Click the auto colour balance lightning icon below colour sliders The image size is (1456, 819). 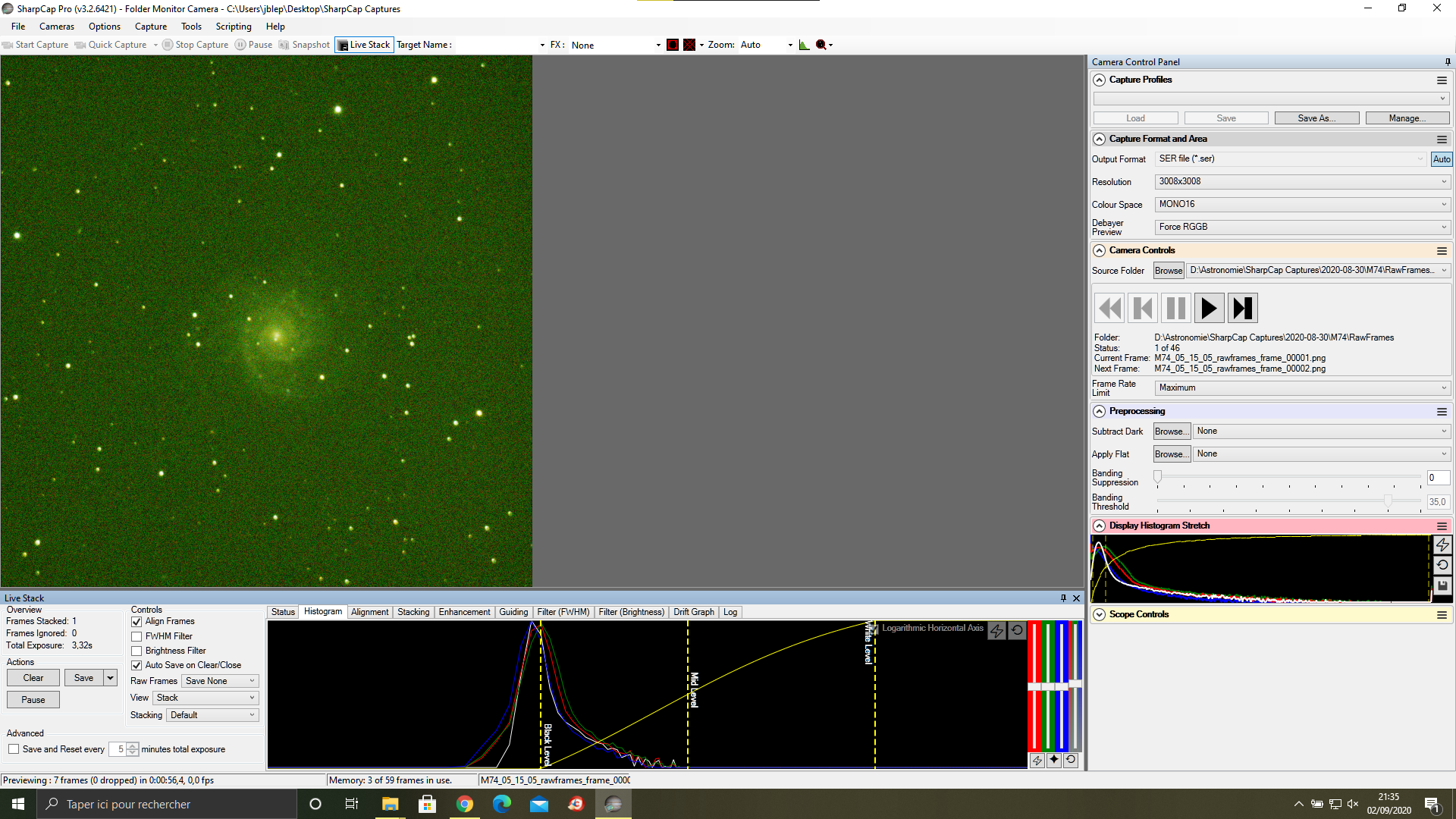click(x=1037, y=760)
